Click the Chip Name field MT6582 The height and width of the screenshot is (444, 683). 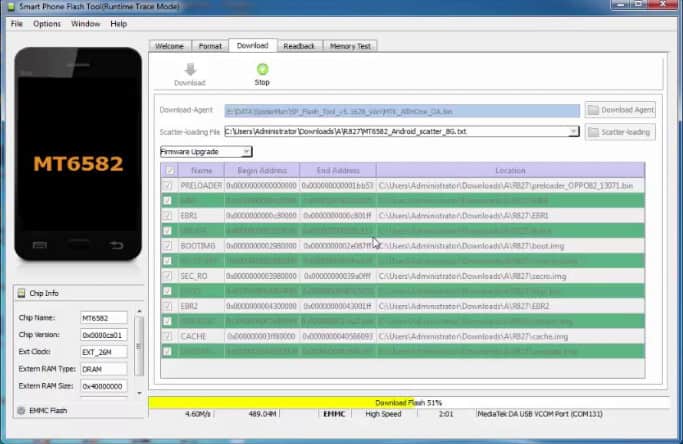tap(104, 318)
